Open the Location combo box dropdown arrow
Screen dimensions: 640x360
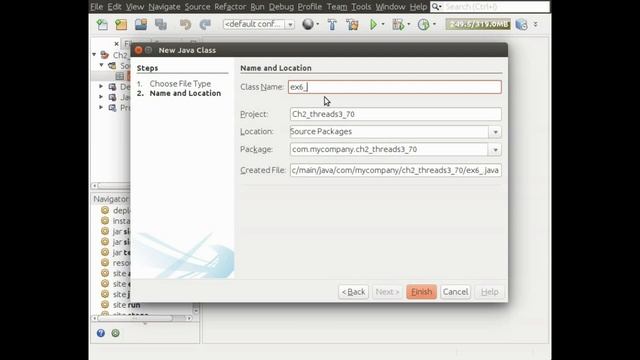(495, 132)
